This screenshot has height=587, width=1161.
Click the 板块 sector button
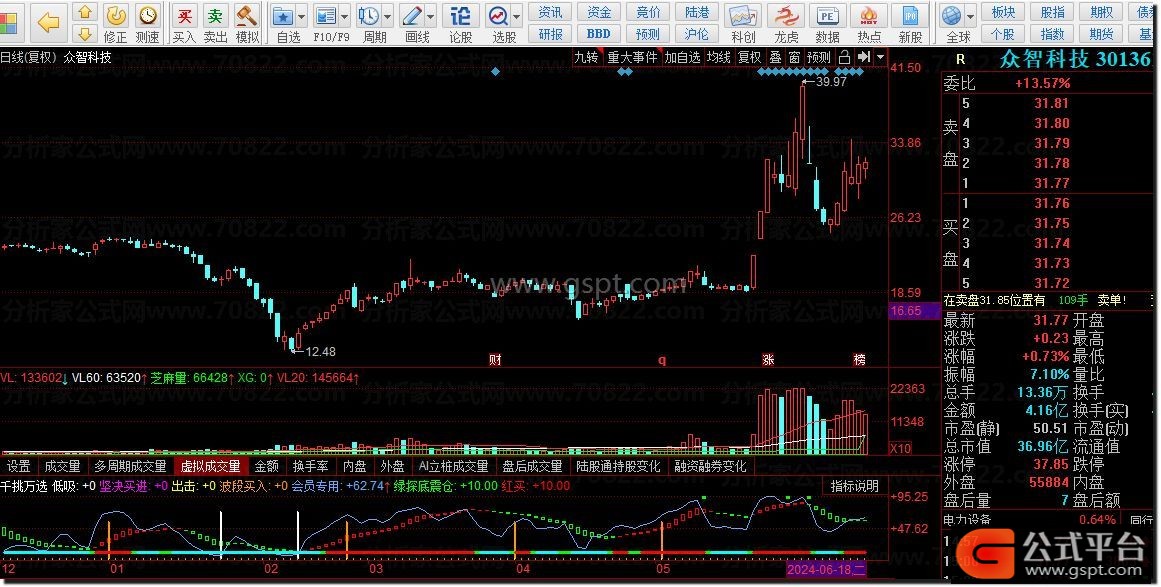pyautogui.click(x=1003, y=12)
